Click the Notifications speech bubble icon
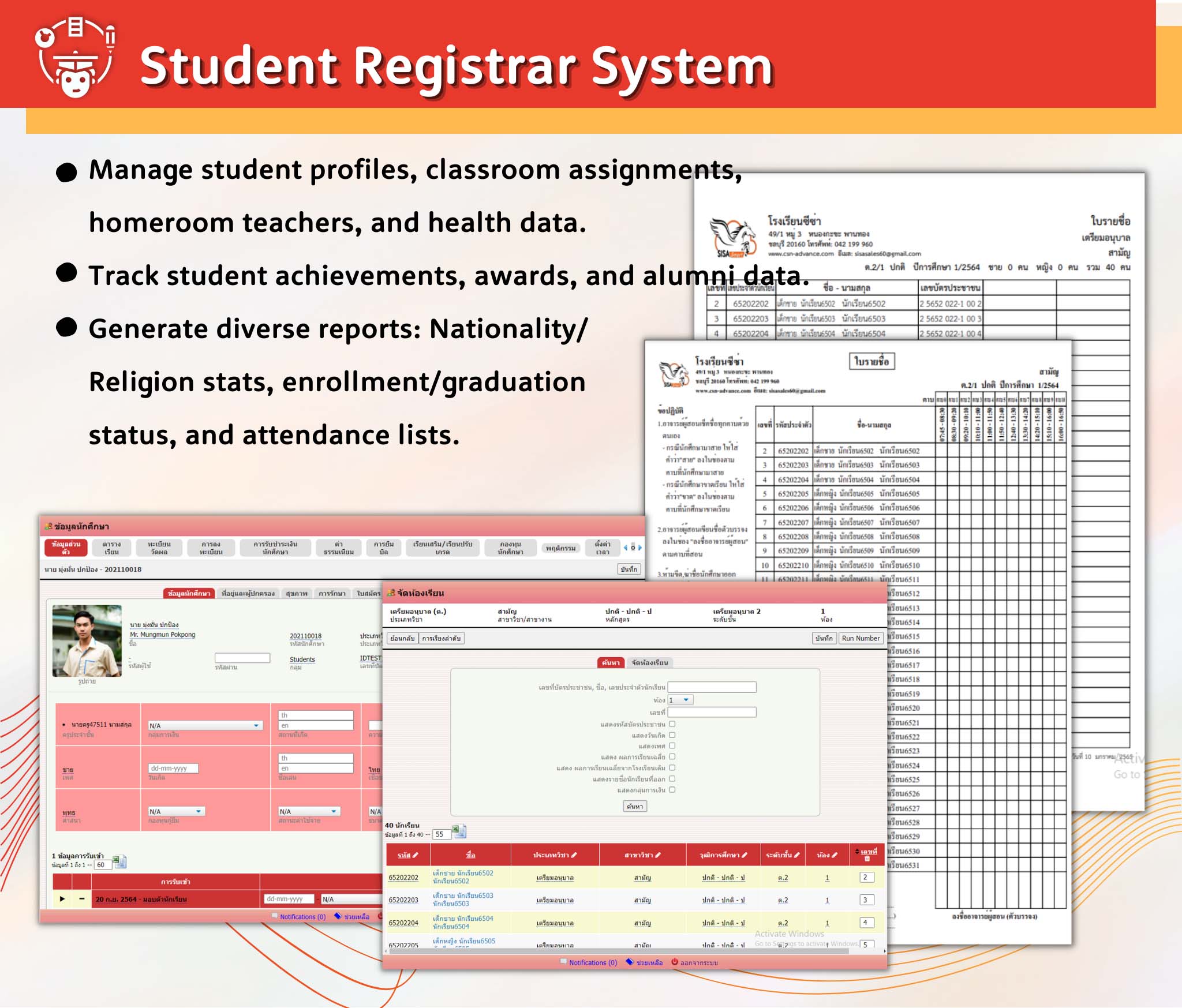Image resolution: width=1182 pixels, height=1008 pixels. point(564,961)
